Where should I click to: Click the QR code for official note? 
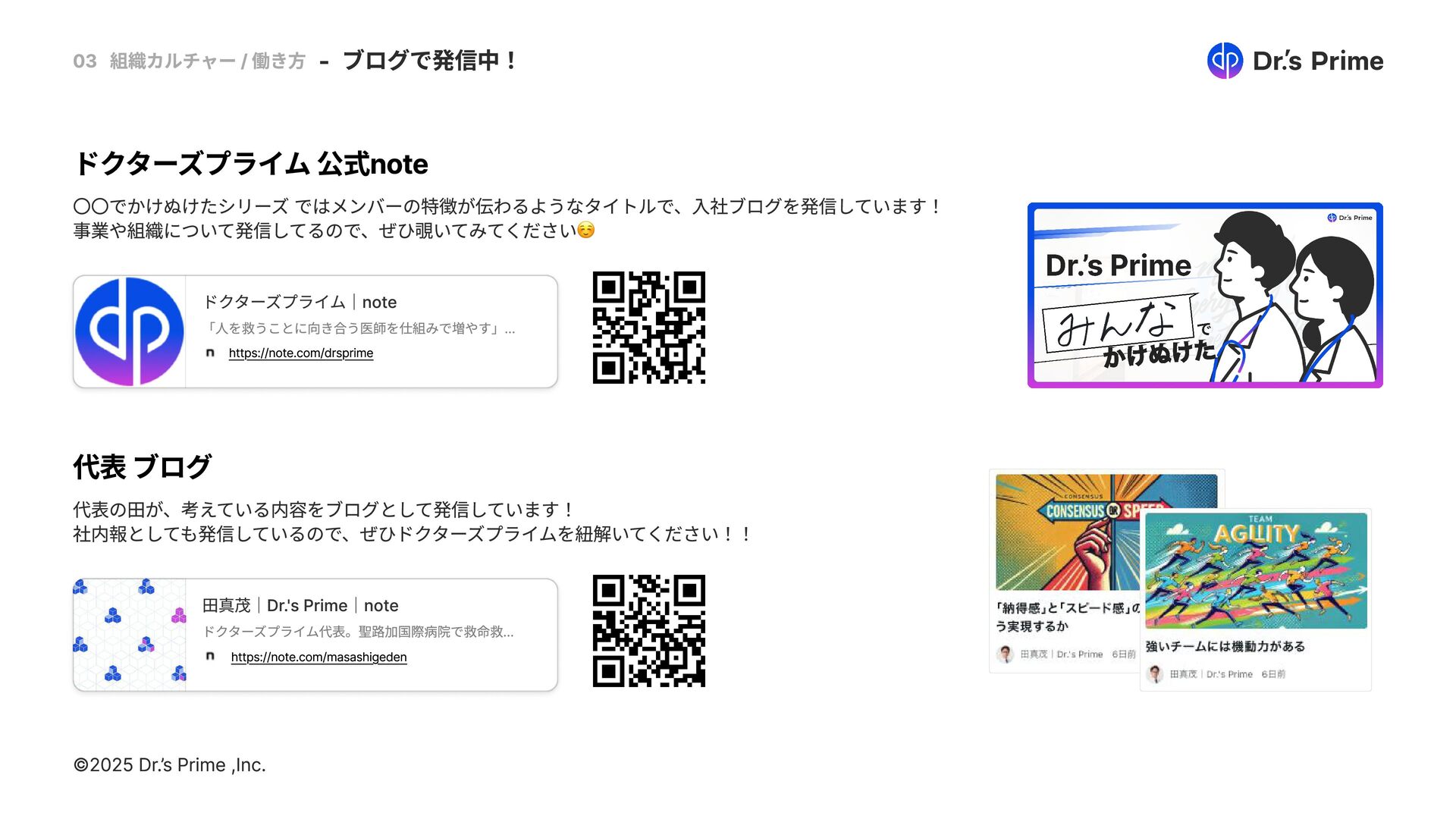coord(648,328)
